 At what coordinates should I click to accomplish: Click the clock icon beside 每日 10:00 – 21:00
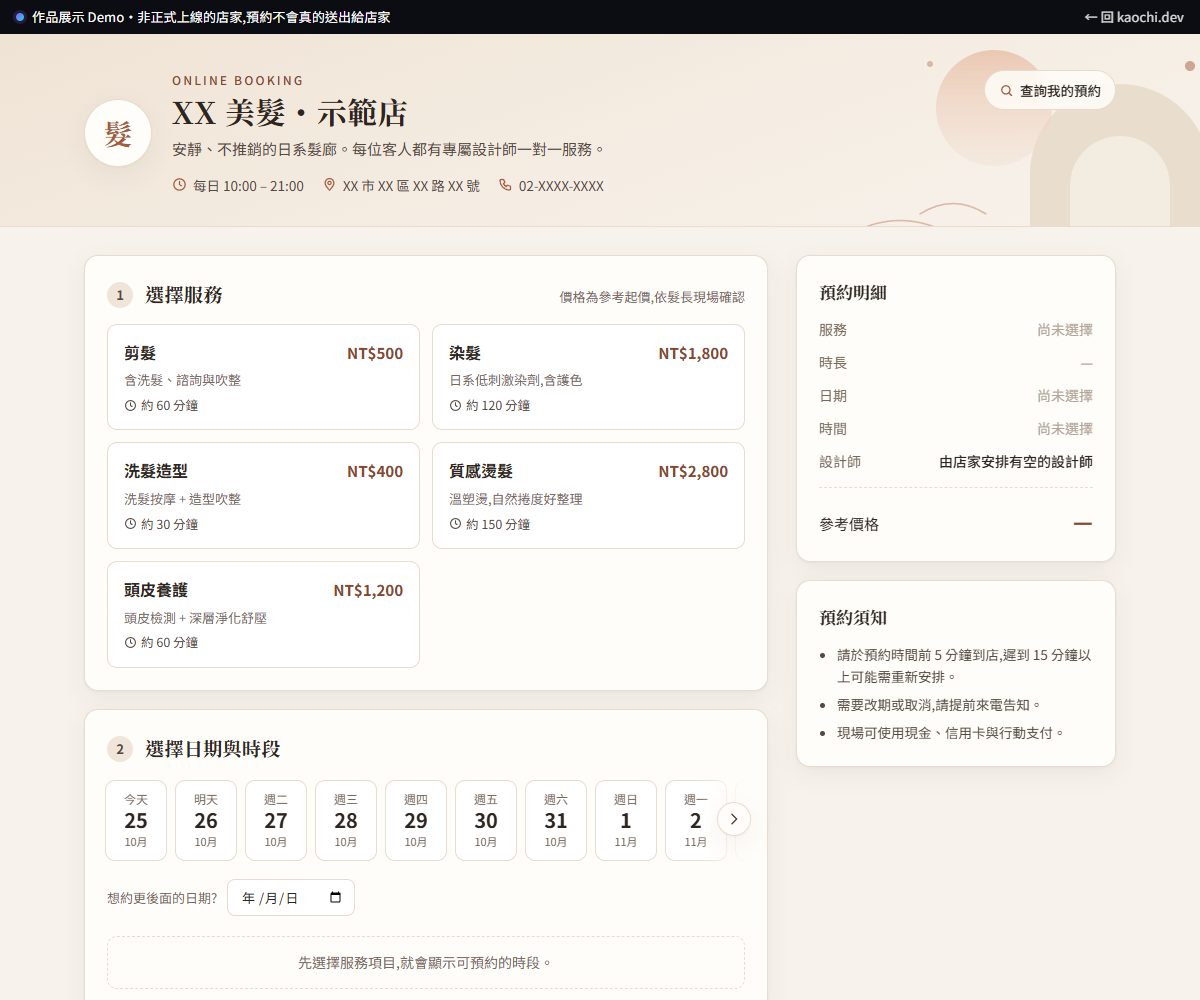(x=180, y=185)
